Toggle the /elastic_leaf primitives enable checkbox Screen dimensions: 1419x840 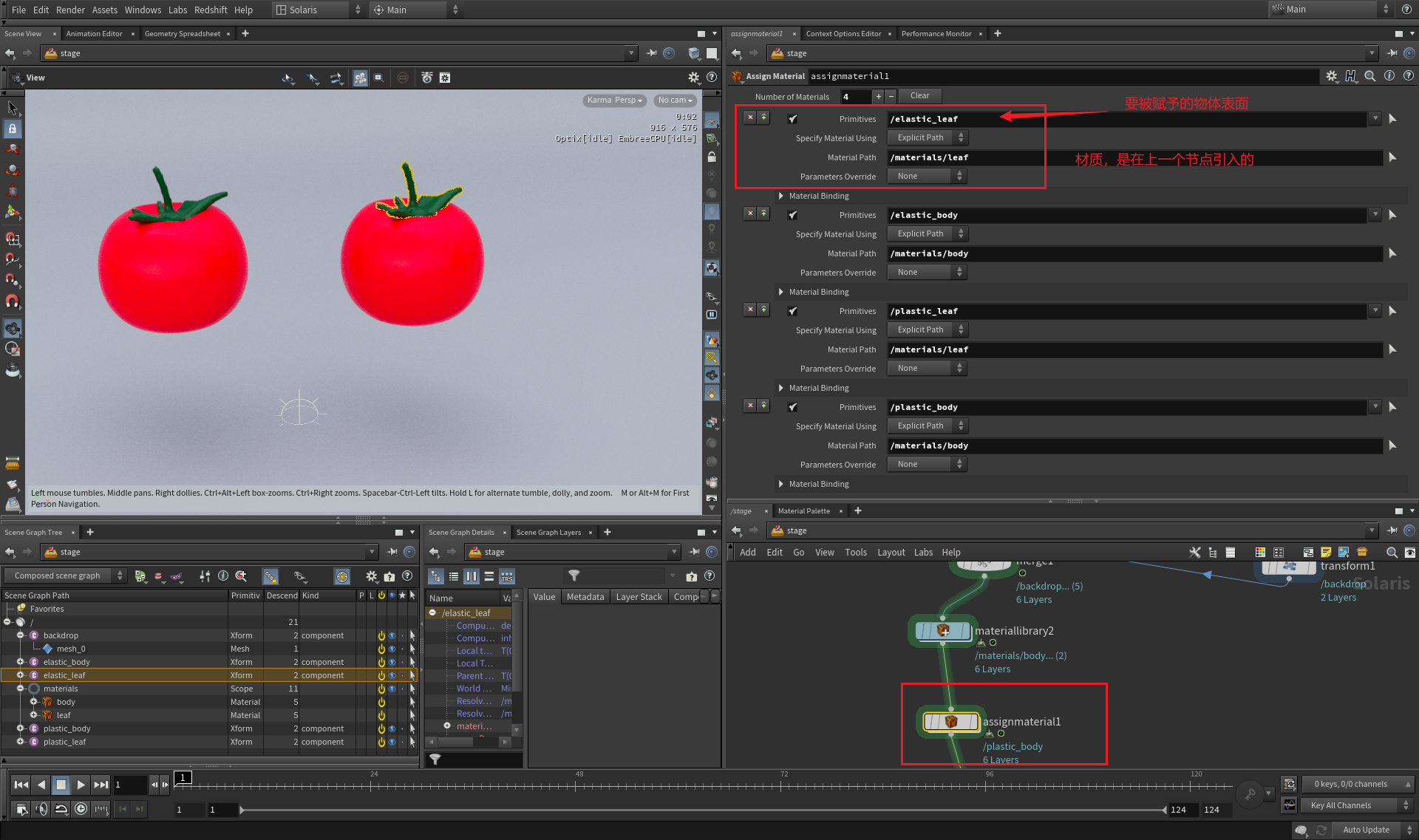point(793,119)
